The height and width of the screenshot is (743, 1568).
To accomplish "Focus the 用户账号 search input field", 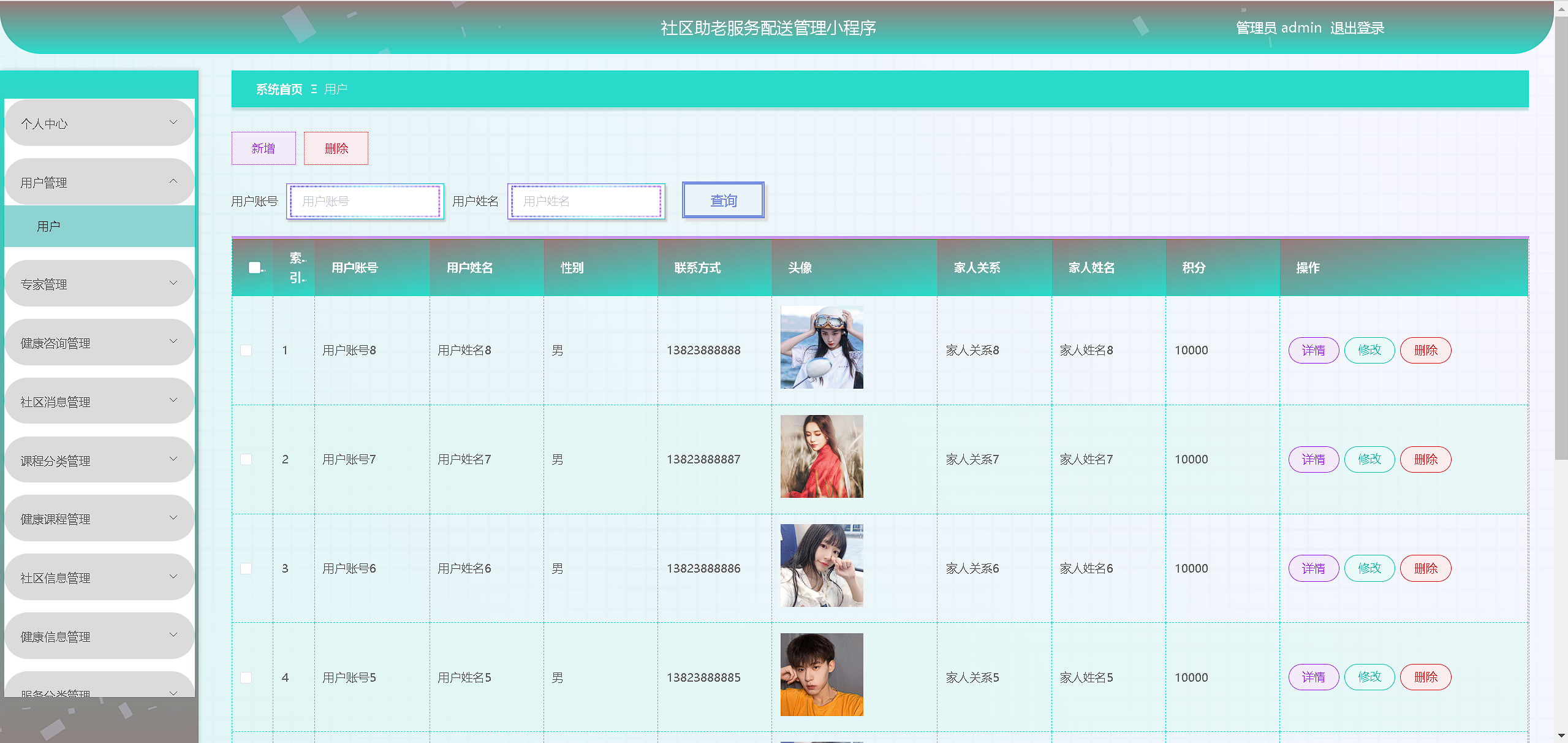I will click(365, 201).
